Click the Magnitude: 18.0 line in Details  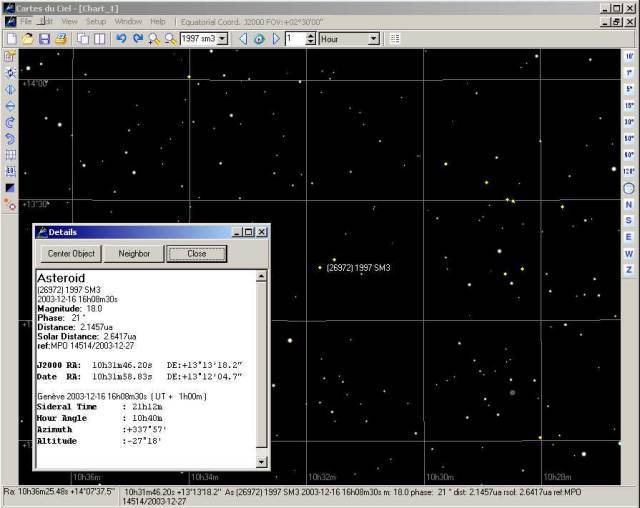click(70, 308)
